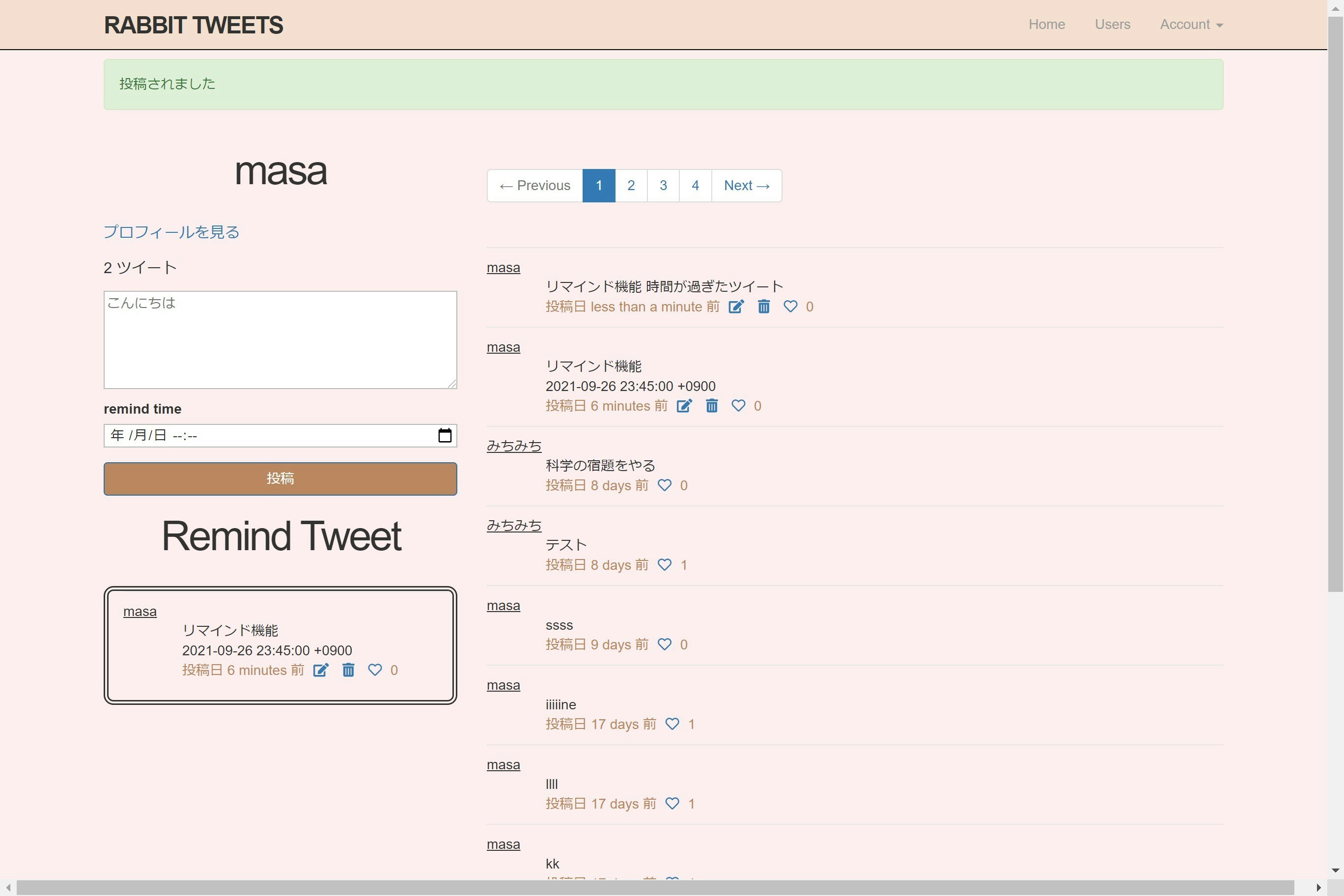Open the edit icon on the リマインド機能 tweet

pos(684,406)
